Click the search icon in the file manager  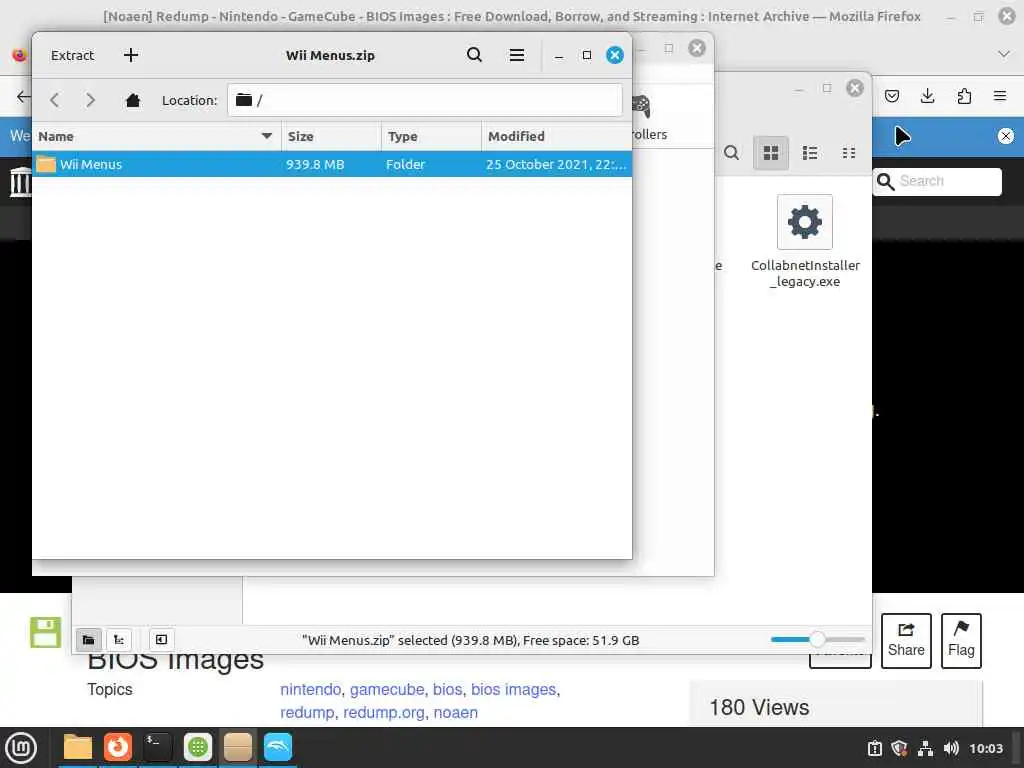(731, 153)
